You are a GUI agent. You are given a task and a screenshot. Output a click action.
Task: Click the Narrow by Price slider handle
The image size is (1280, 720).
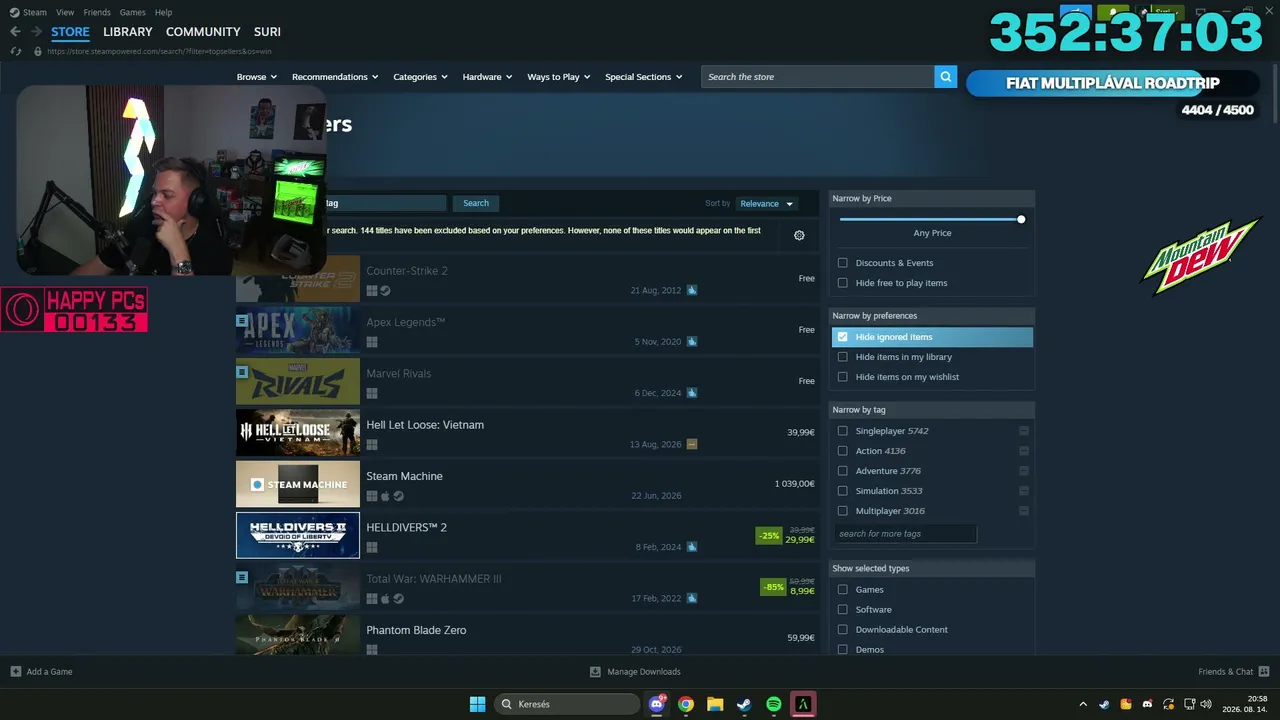coord(1021,219)
